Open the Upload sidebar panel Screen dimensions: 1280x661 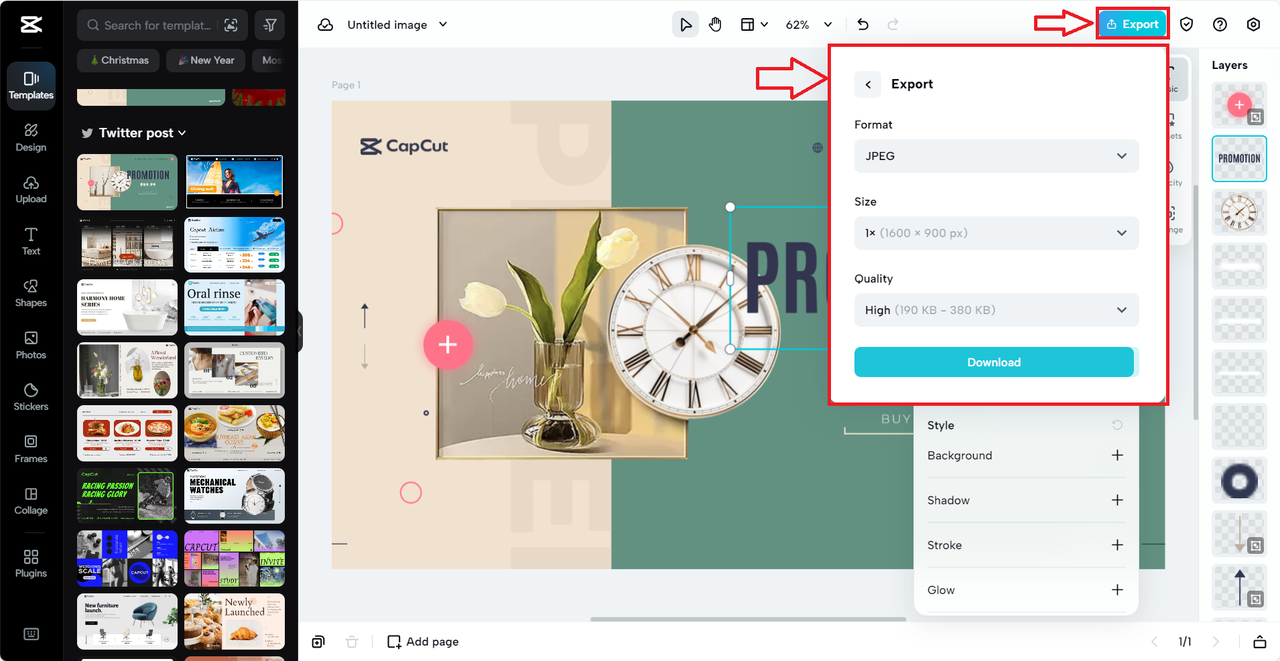(x=31, y=189)
